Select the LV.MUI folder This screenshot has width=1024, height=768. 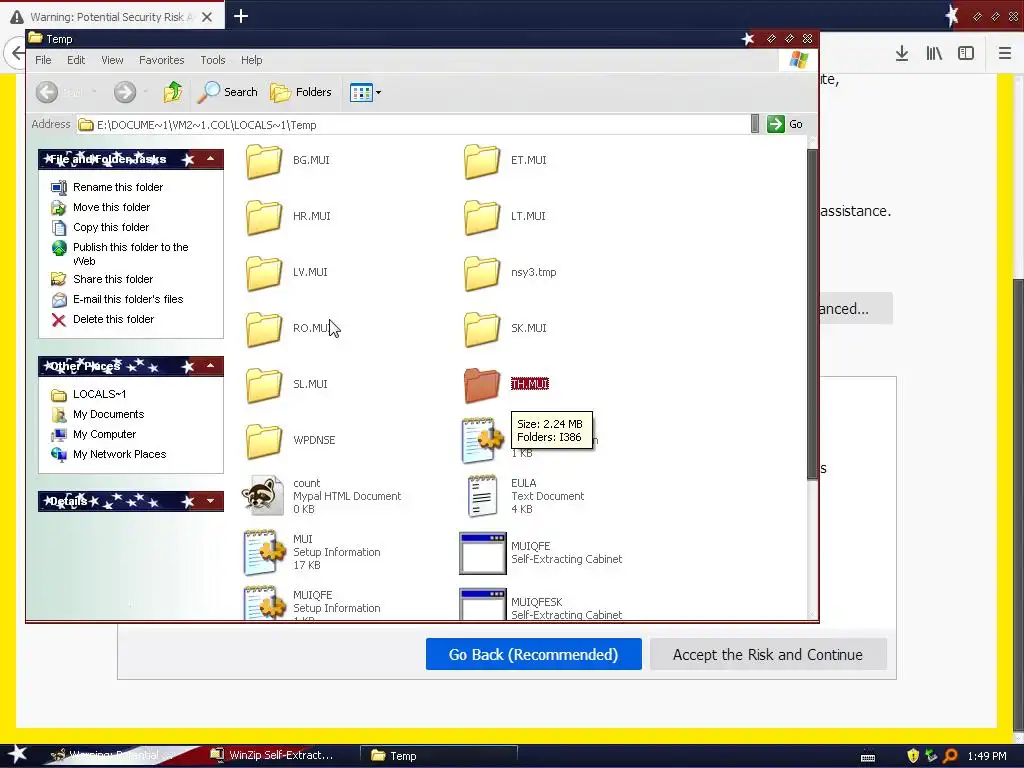[x=287, y=273]
